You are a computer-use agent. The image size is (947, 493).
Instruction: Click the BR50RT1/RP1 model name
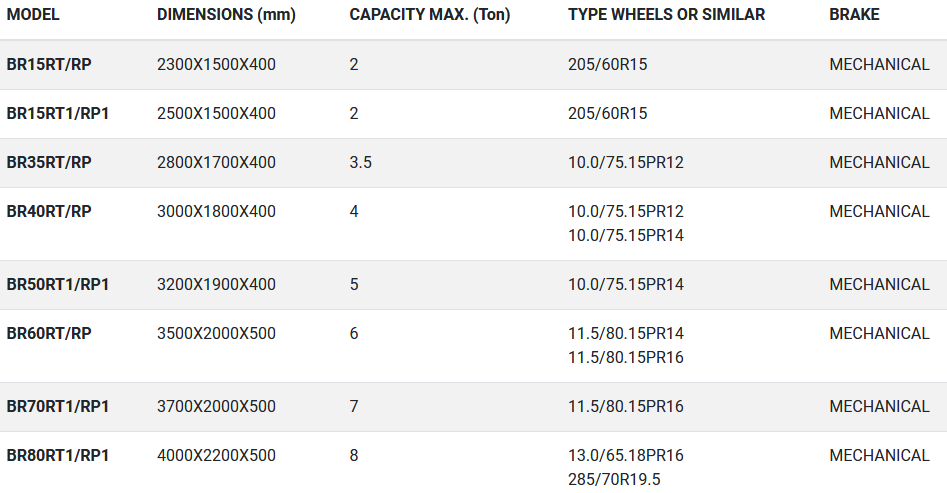click(x=58, y=285)
